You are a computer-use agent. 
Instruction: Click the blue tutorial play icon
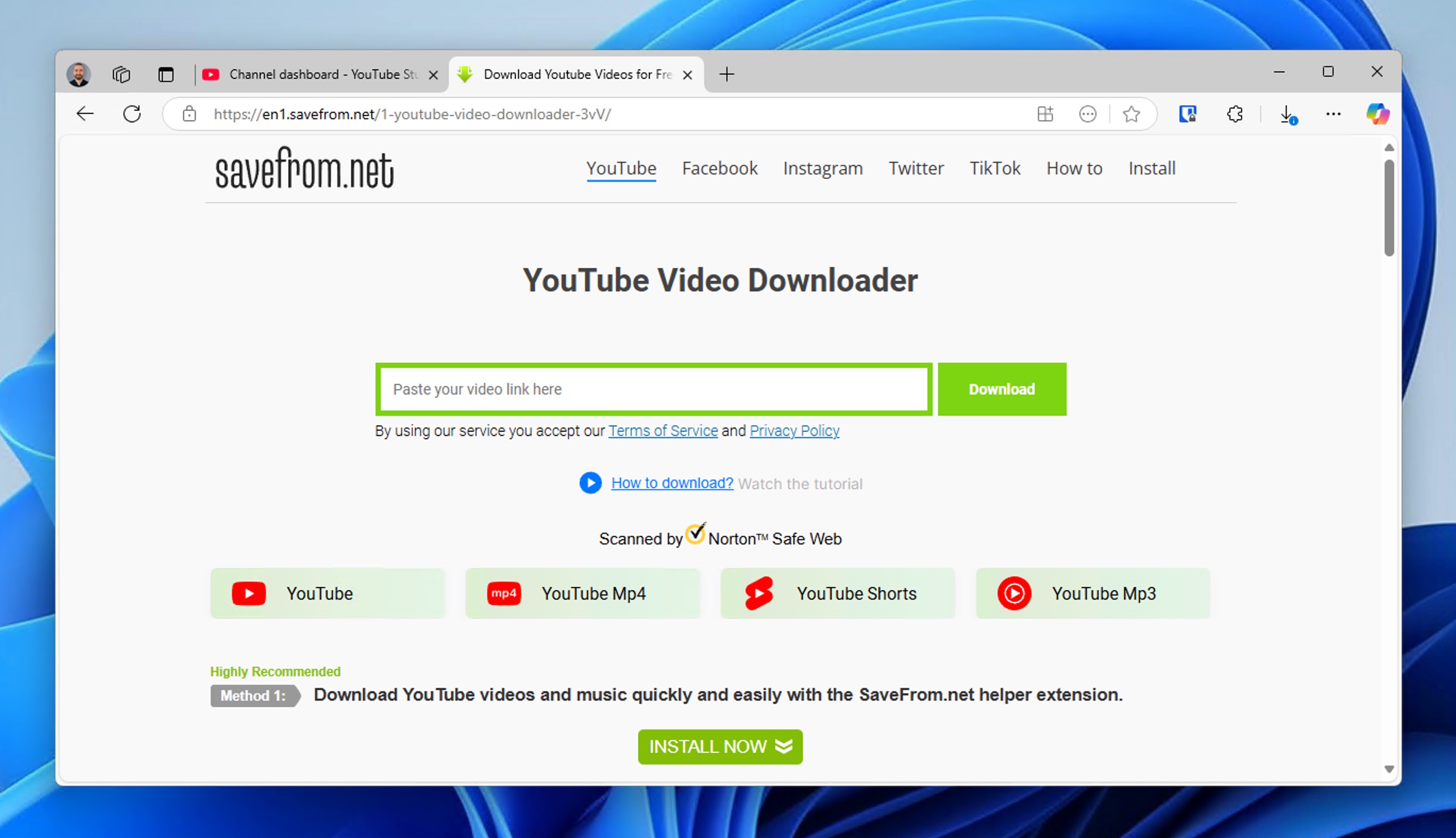pyautogui.click(x=590, y=483)
